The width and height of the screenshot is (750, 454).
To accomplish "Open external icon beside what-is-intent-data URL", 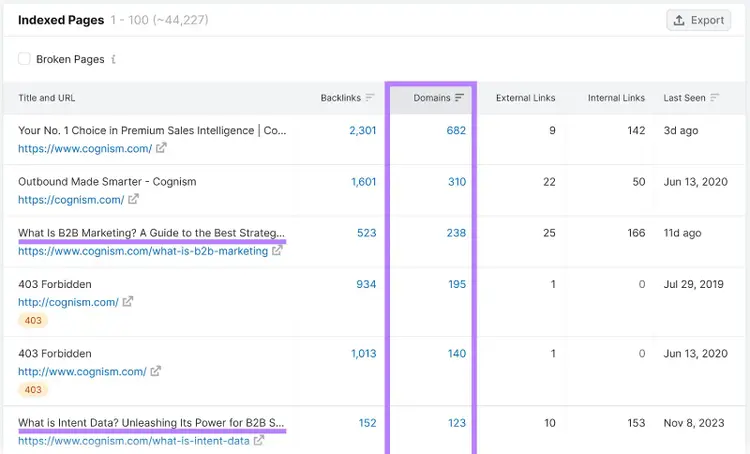I will pyautogui.click(x=259, y=440).
